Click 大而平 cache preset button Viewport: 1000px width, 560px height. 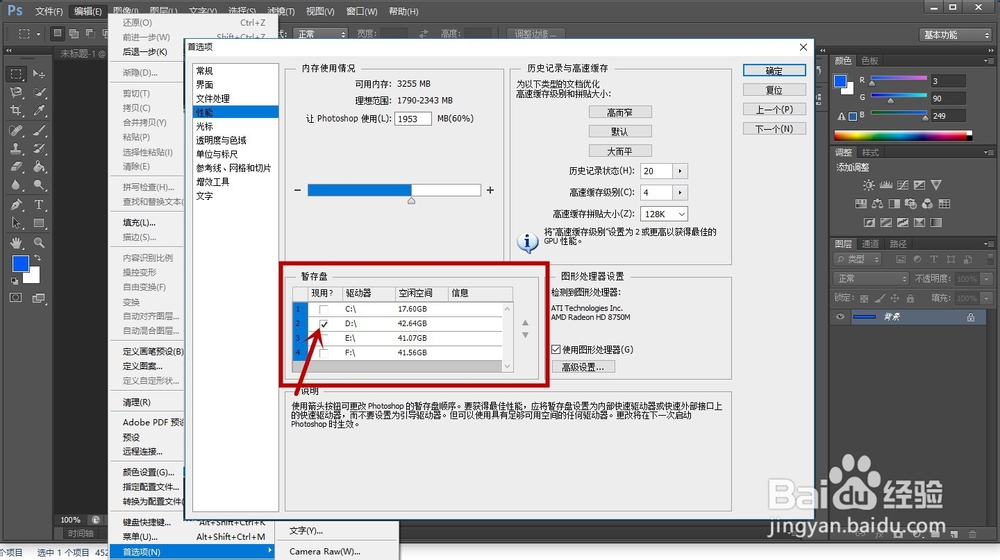[x=620, y=151]
